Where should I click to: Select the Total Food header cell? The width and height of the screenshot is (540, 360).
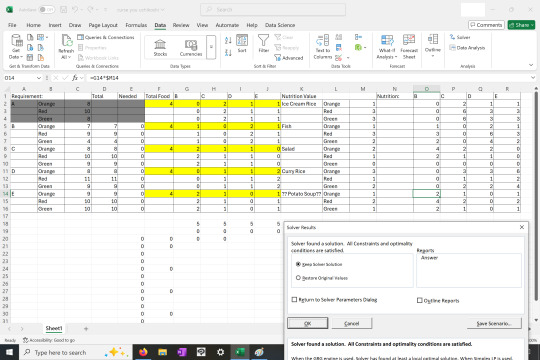click(159, 96)
